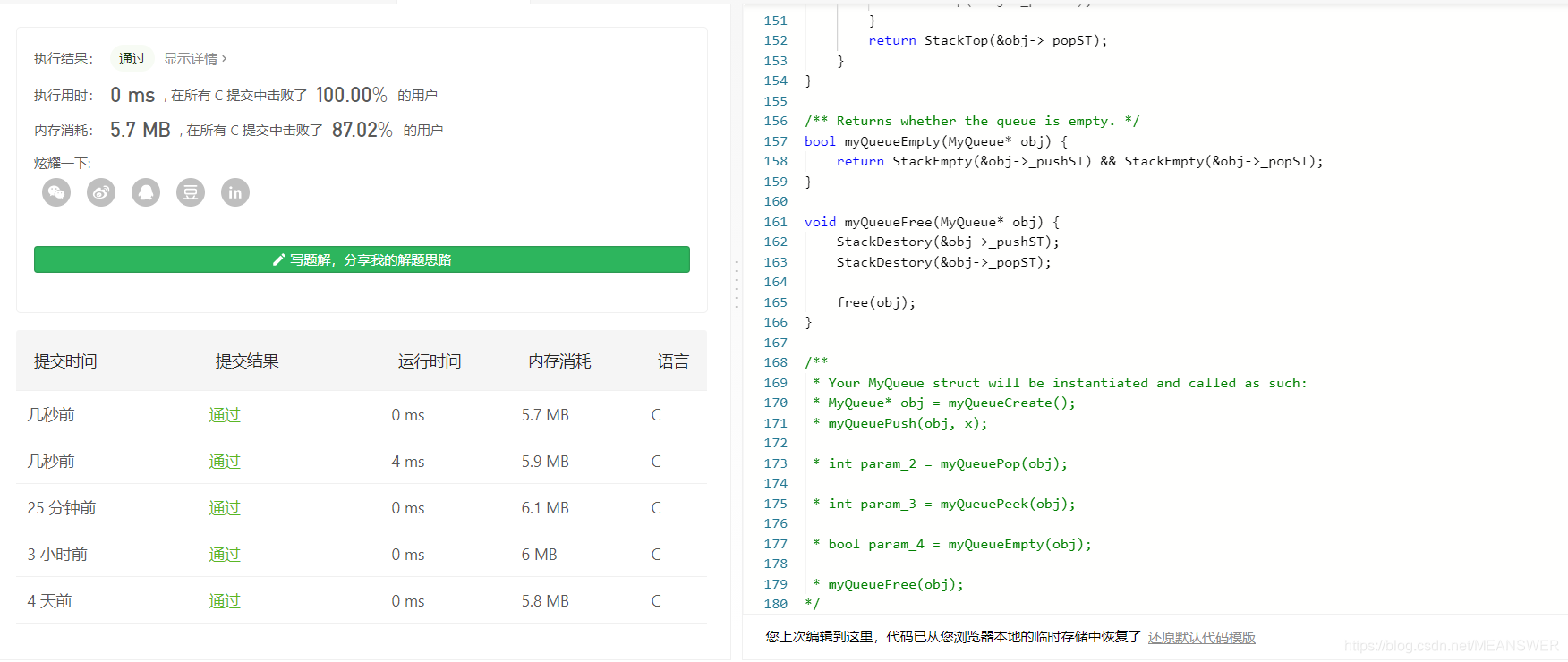Click the 内存消耗 column header
This screenshot has width=1568, height=662.
coord(559,361)
